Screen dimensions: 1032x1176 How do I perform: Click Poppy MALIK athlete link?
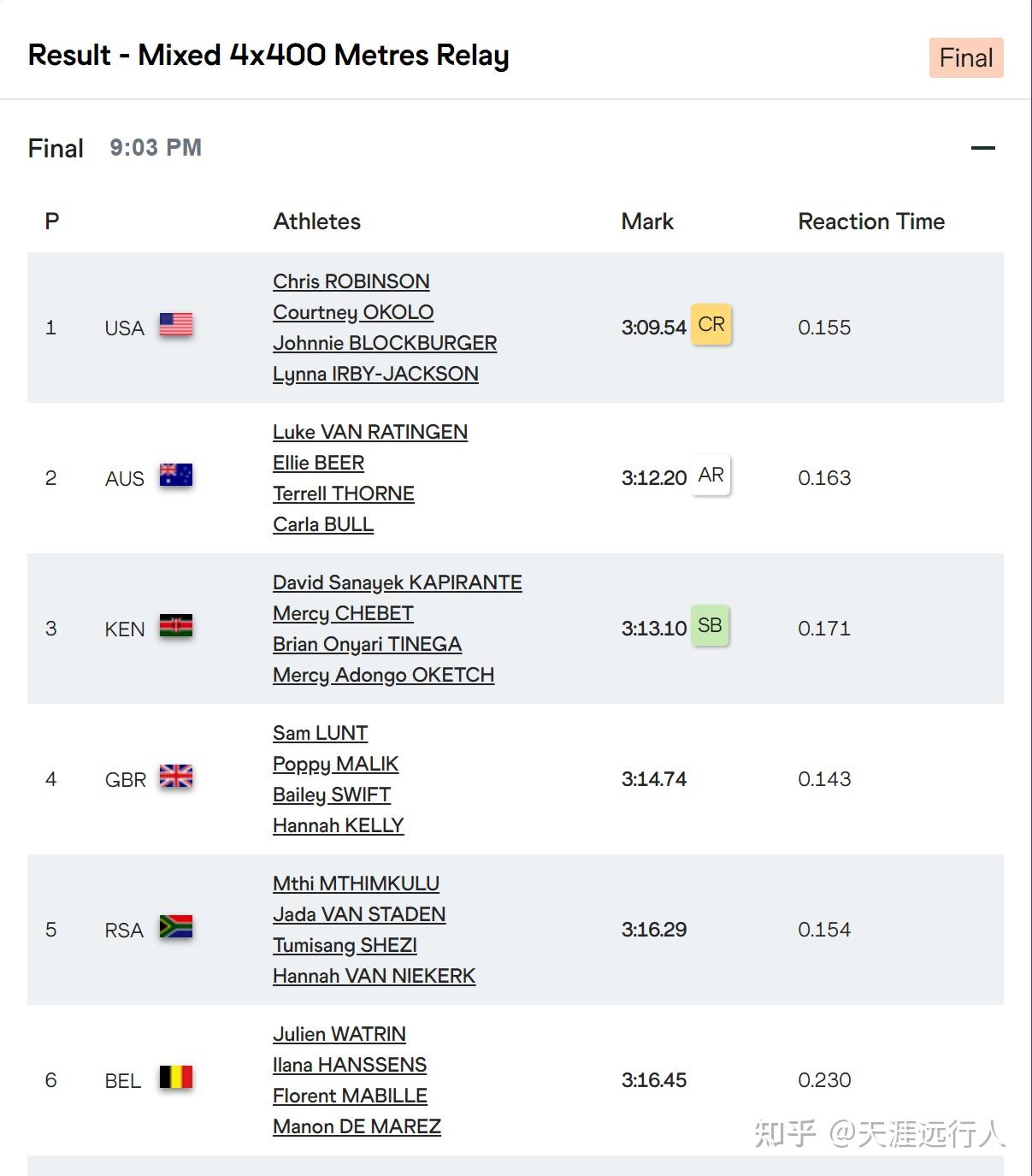click(x=335, y=764)
